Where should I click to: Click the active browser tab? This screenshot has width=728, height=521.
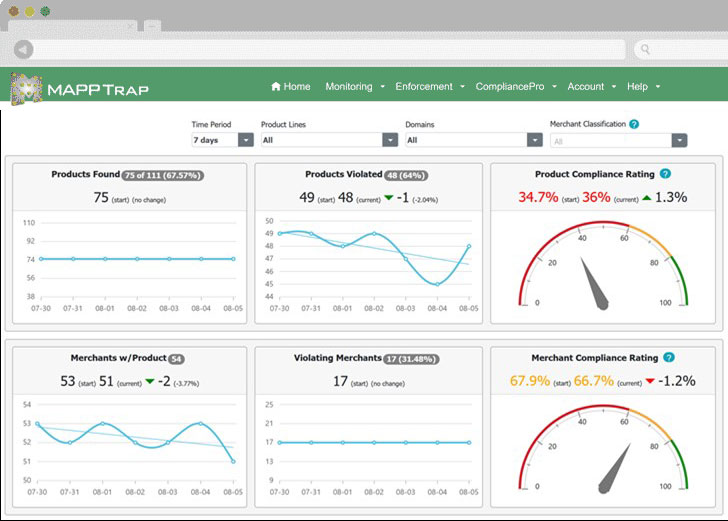click(x=72, y=26)
